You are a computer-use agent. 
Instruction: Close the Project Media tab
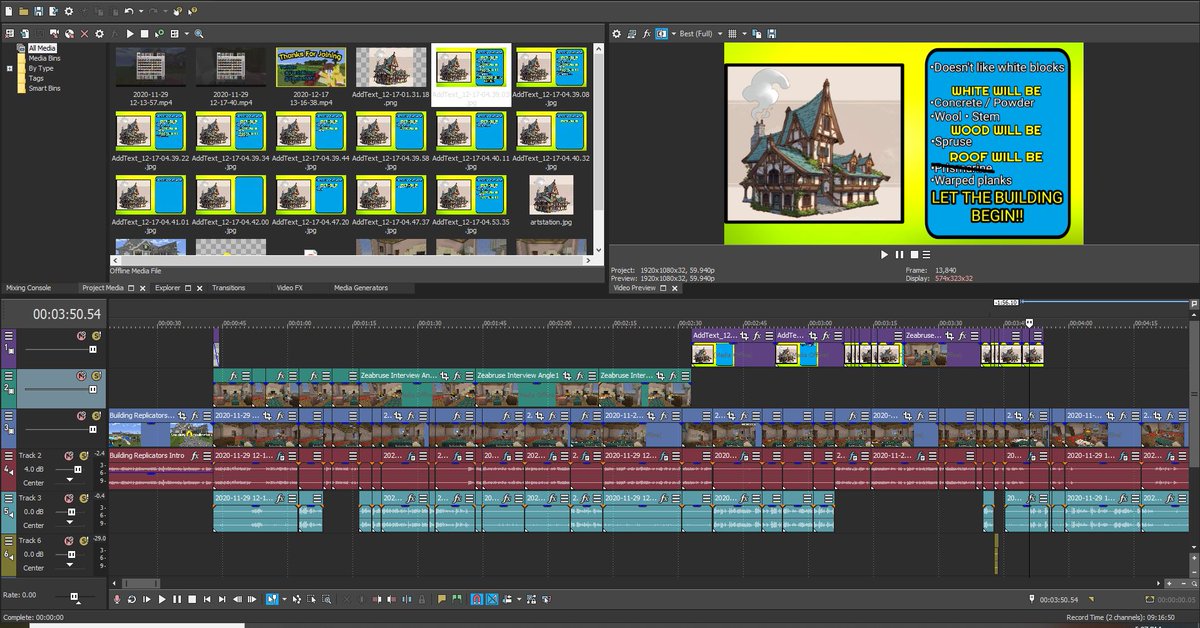tap(145, 288)
